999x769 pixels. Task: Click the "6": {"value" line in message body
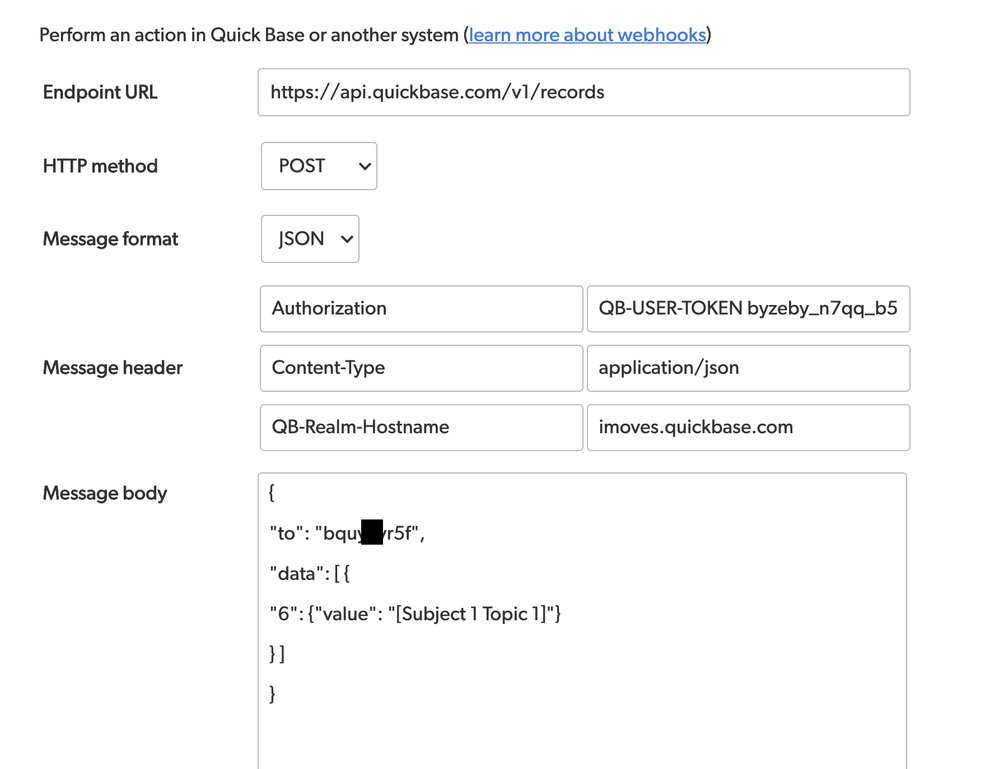(415, 614)
